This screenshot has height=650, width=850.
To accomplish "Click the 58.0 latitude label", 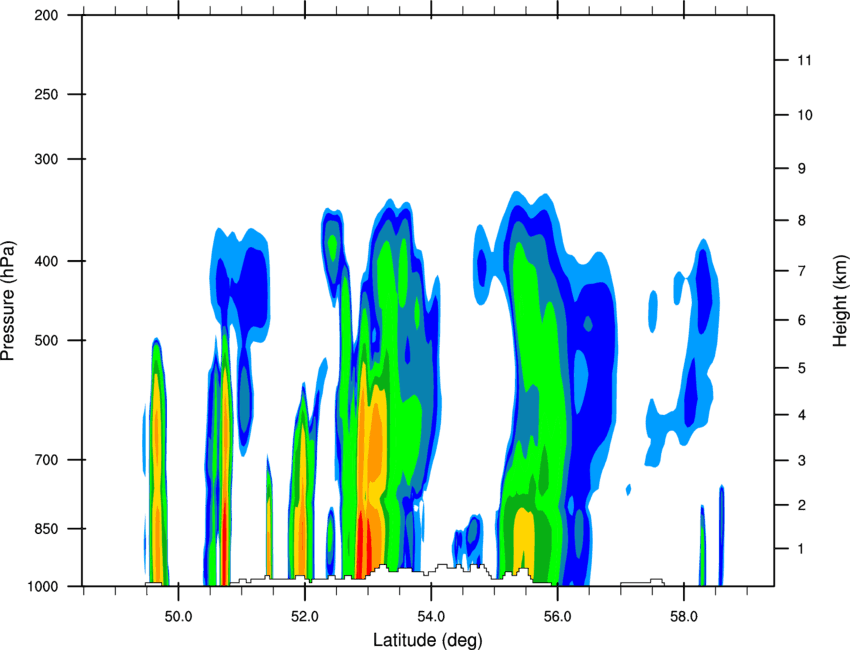I will (684, 617).
